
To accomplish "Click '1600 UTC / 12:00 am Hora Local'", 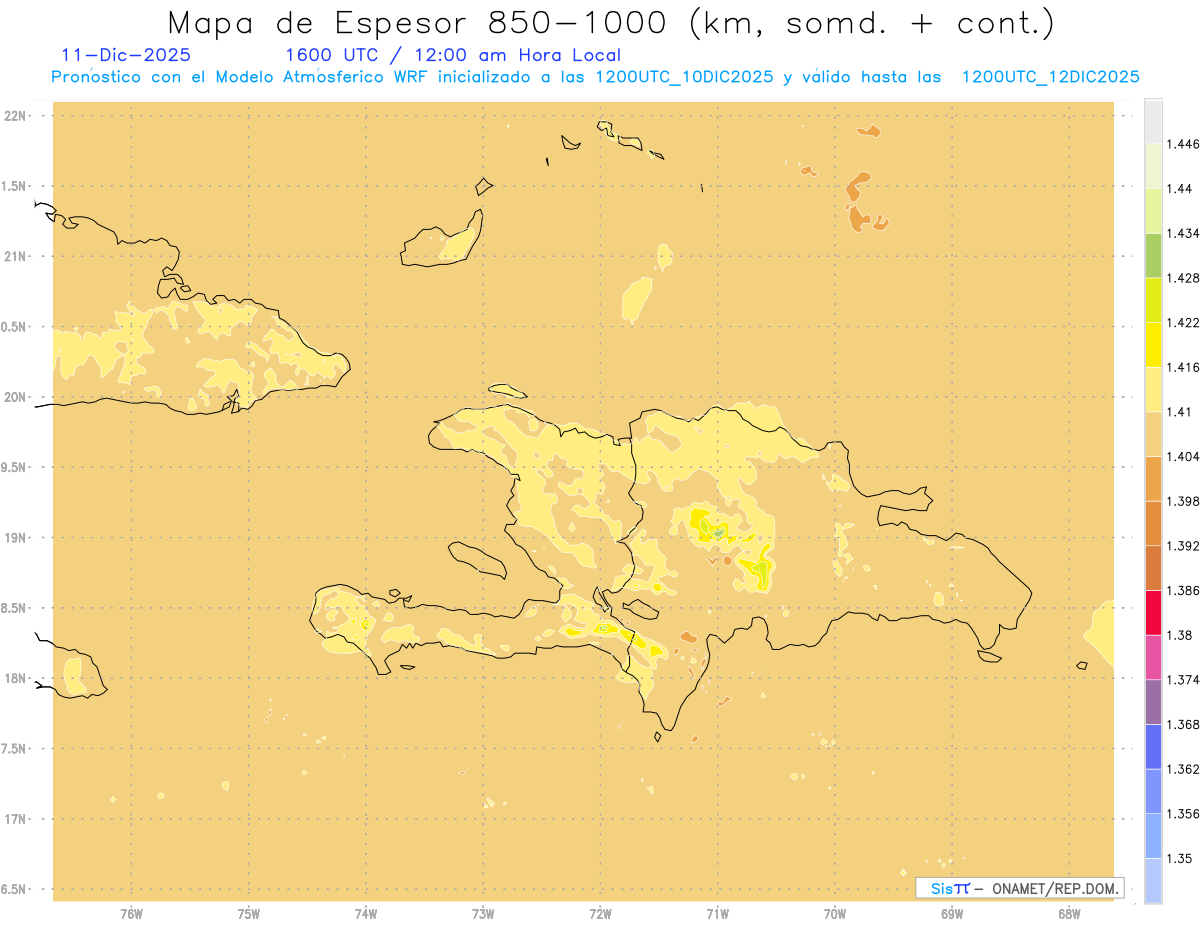I will (x=453, y=55).
